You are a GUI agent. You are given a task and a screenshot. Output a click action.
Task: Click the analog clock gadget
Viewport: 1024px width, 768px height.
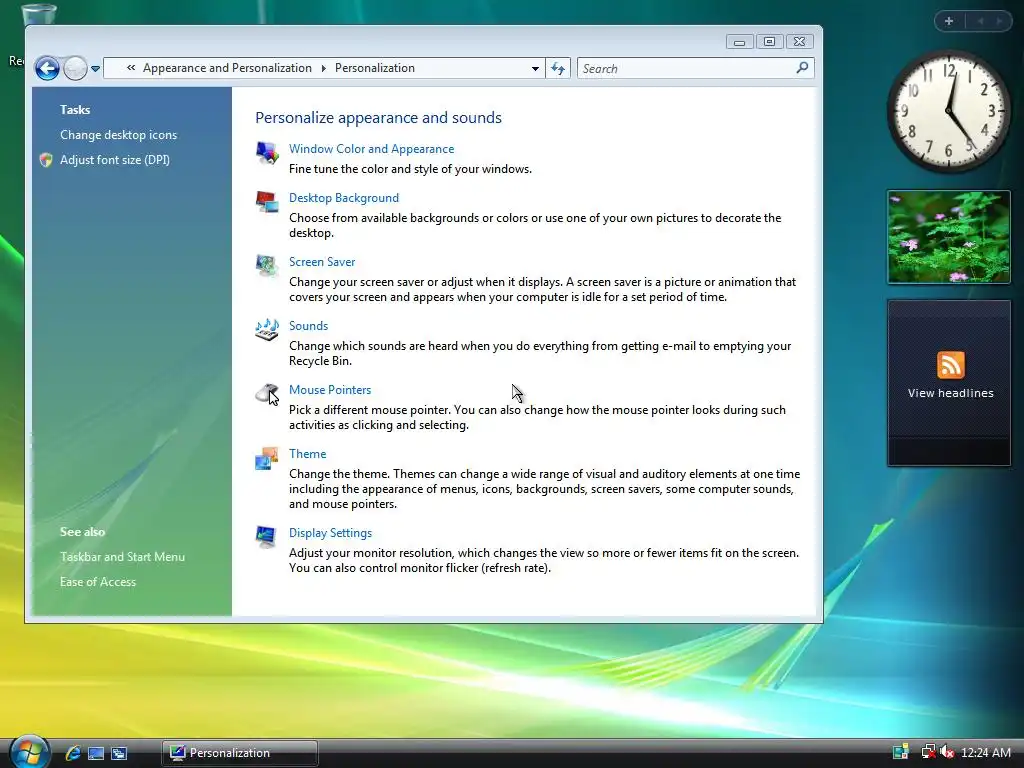click(948, 111)
